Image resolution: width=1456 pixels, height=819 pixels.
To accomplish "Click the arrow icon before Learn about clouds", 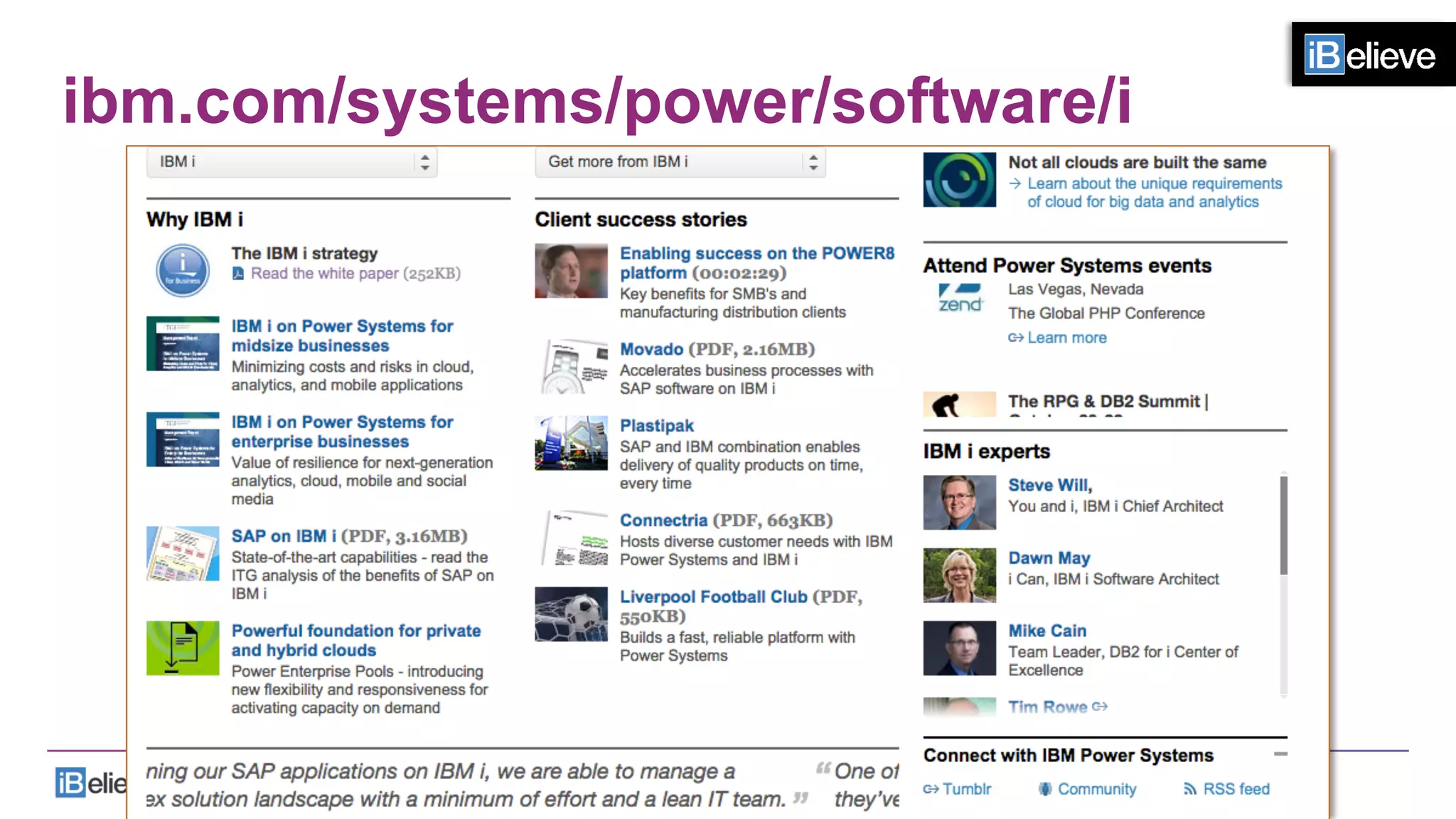I will click(1015, 183).
